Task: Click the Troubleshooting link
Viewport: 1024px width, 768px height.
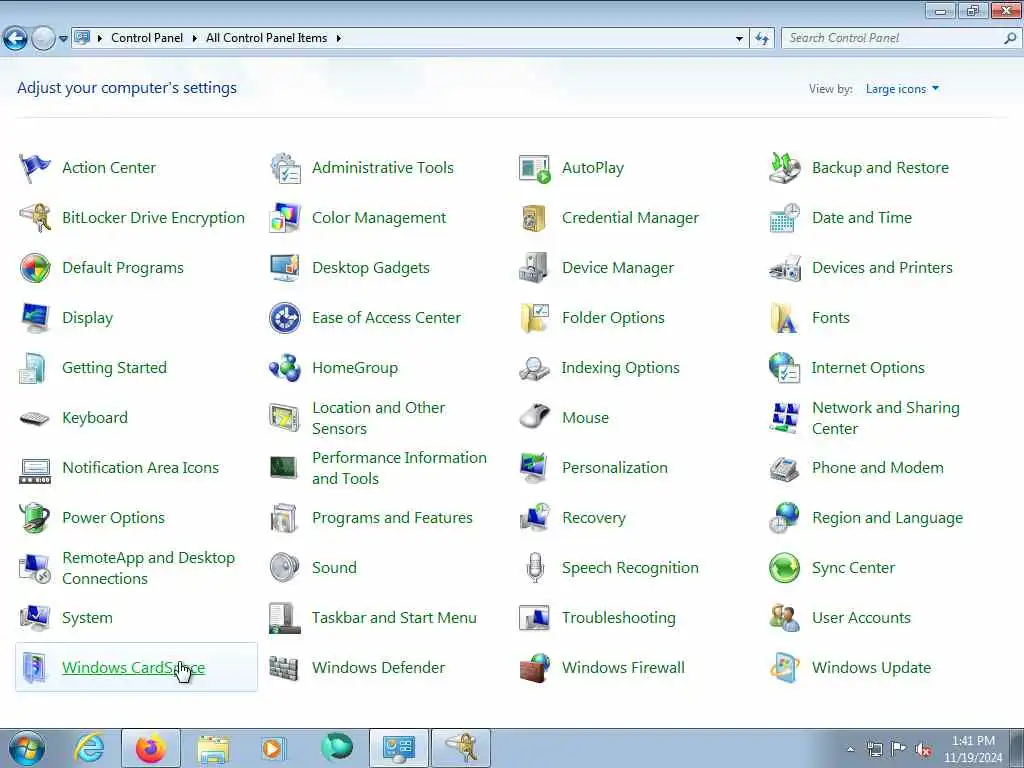Action: click(x=618, y=618)
